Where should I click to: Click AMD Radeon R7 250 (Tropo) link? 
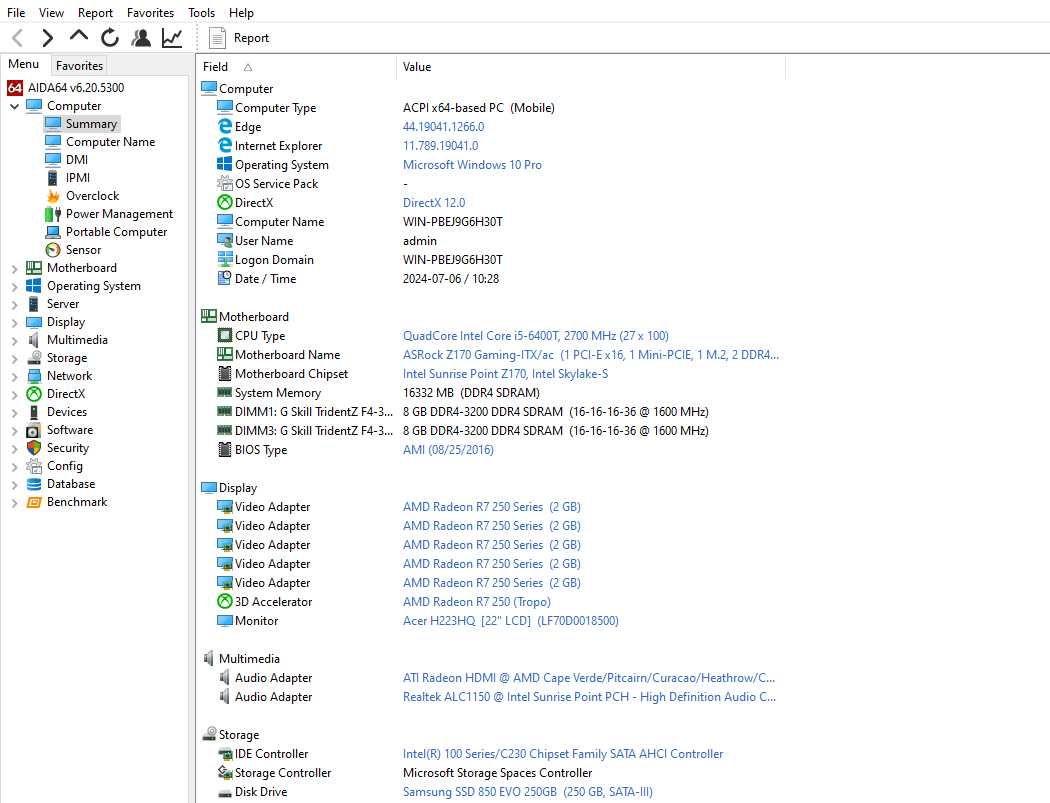477,601
